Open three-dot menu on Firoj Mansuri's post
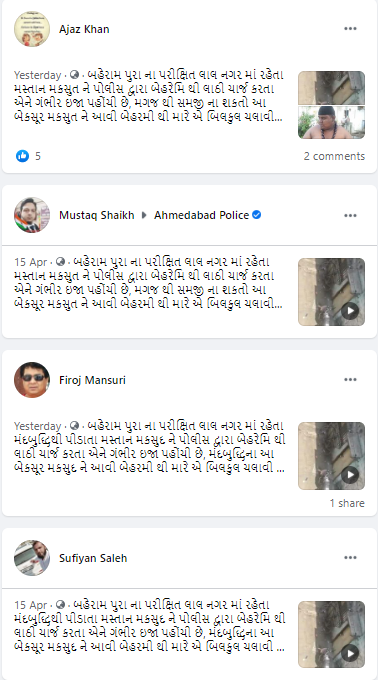Image resolution: width=378 pixels, height=680 pixels. click(350, 379)
